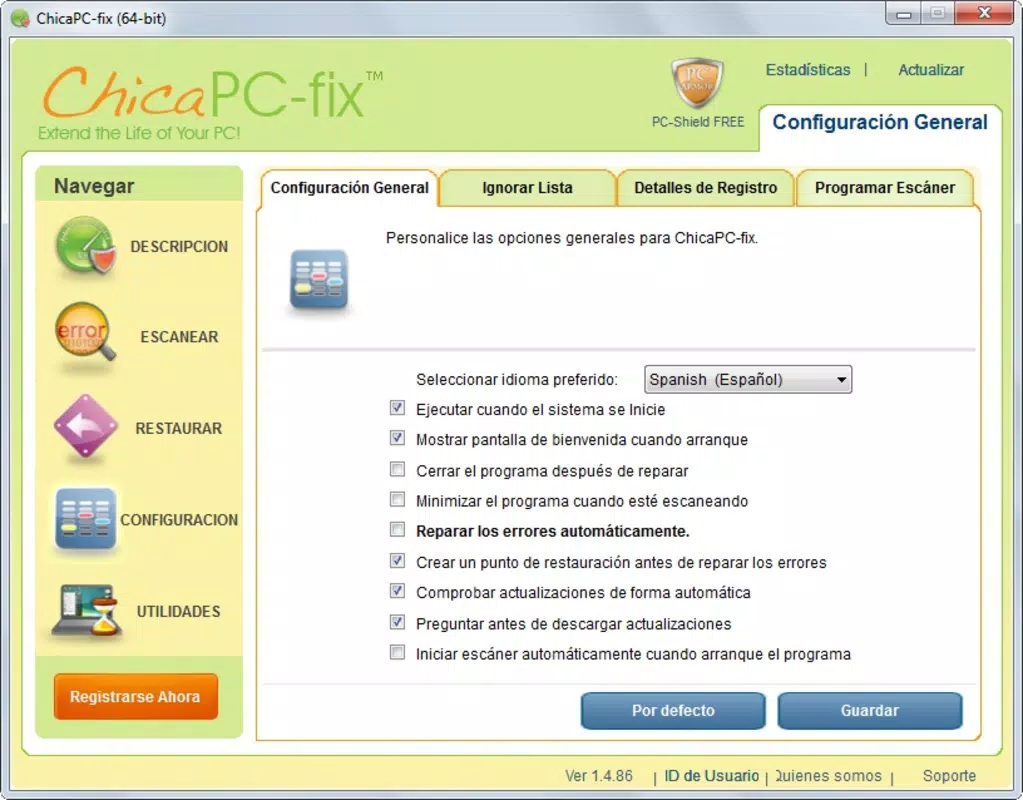Select RESTAURAR navigation label

pos(179,428)
